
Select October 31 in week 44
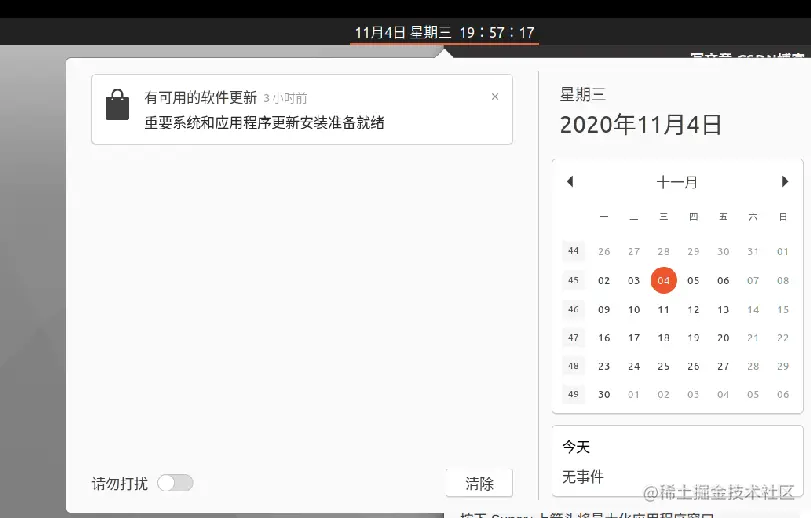tap(753, 251)
